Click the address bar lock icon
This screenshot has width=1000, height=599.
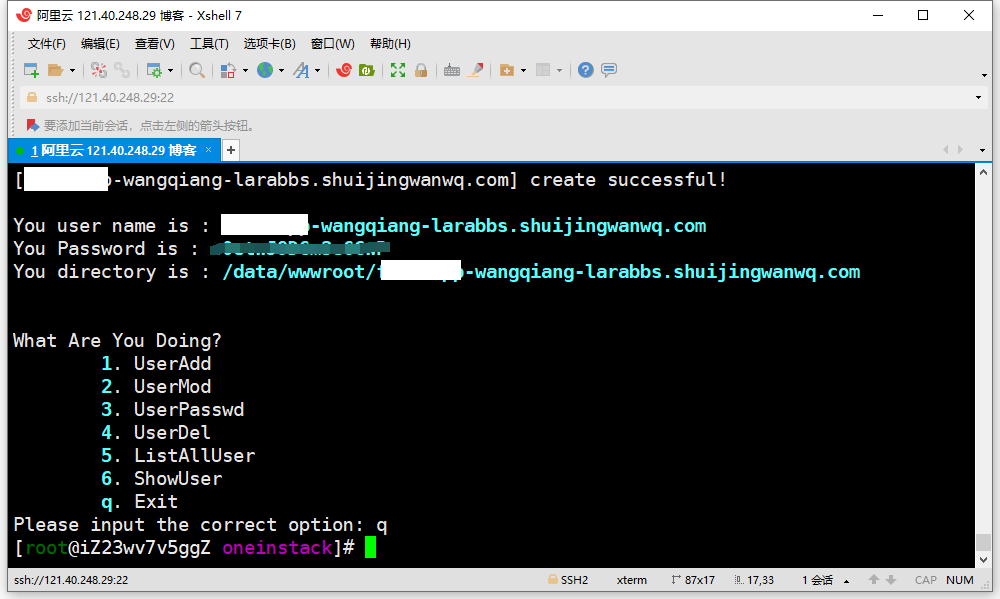coord(32,98)
